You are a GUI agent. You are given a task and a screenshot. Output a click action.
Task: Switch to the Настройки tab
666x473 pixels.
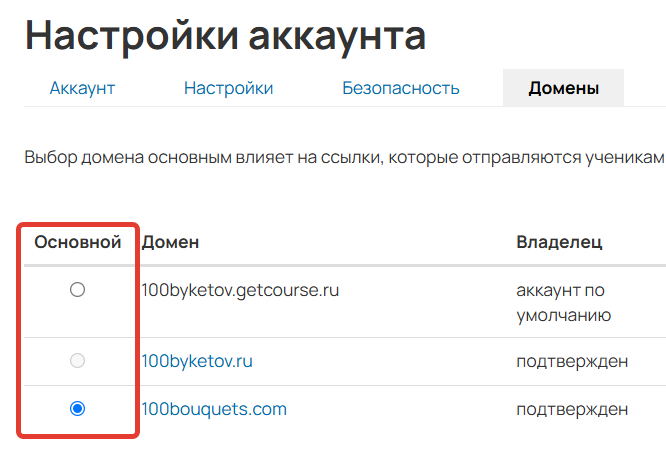click(229, 88)
